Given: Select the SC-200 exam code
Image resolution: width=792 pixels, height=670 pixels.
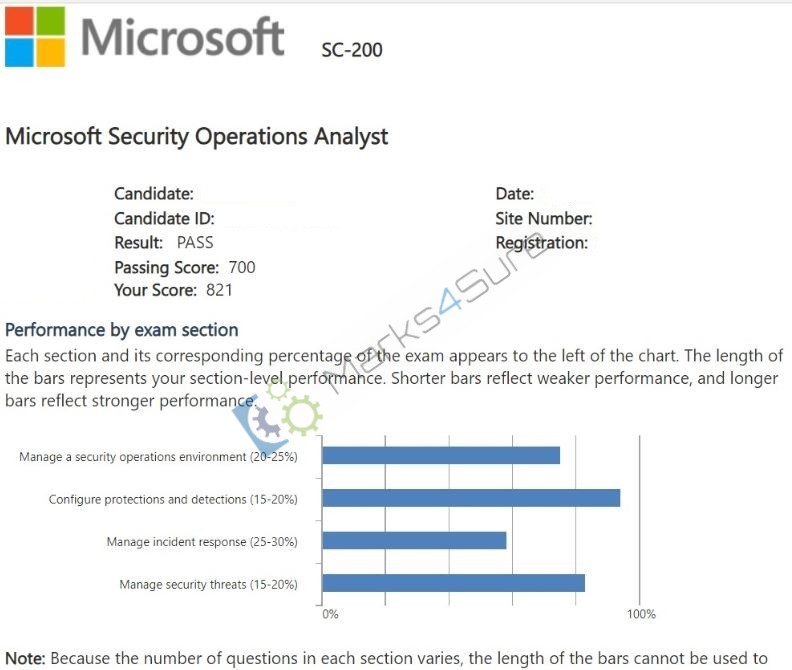Looking at the screenshot, I should coord(352,50).
